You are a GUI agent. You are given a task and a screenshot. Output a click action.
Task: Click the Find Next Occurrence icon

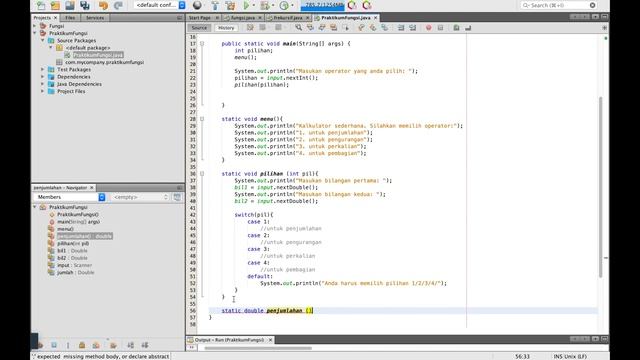click(322, 28)
